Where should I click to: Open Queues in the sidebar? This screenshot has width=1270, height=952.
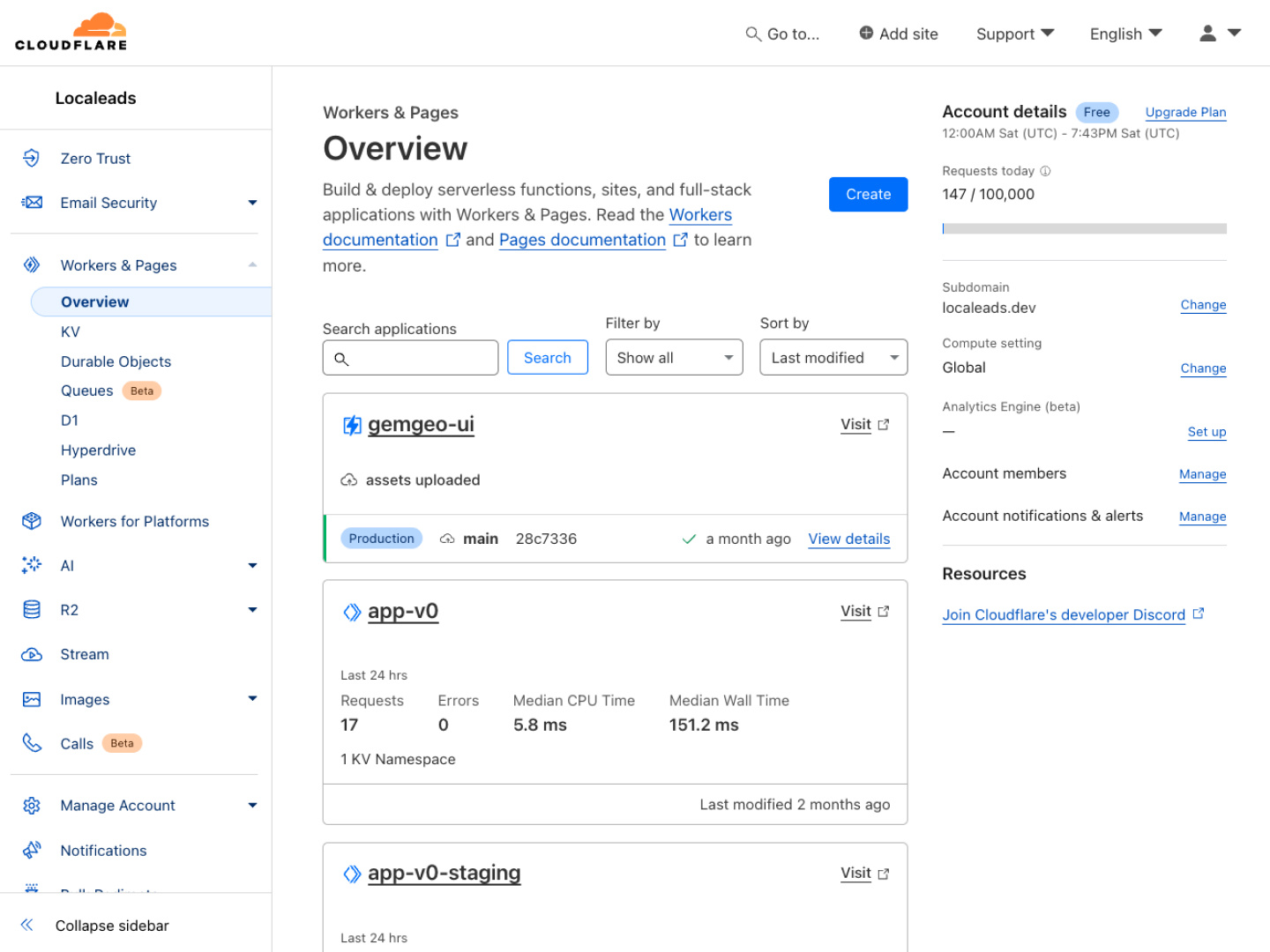pos(86,390)
